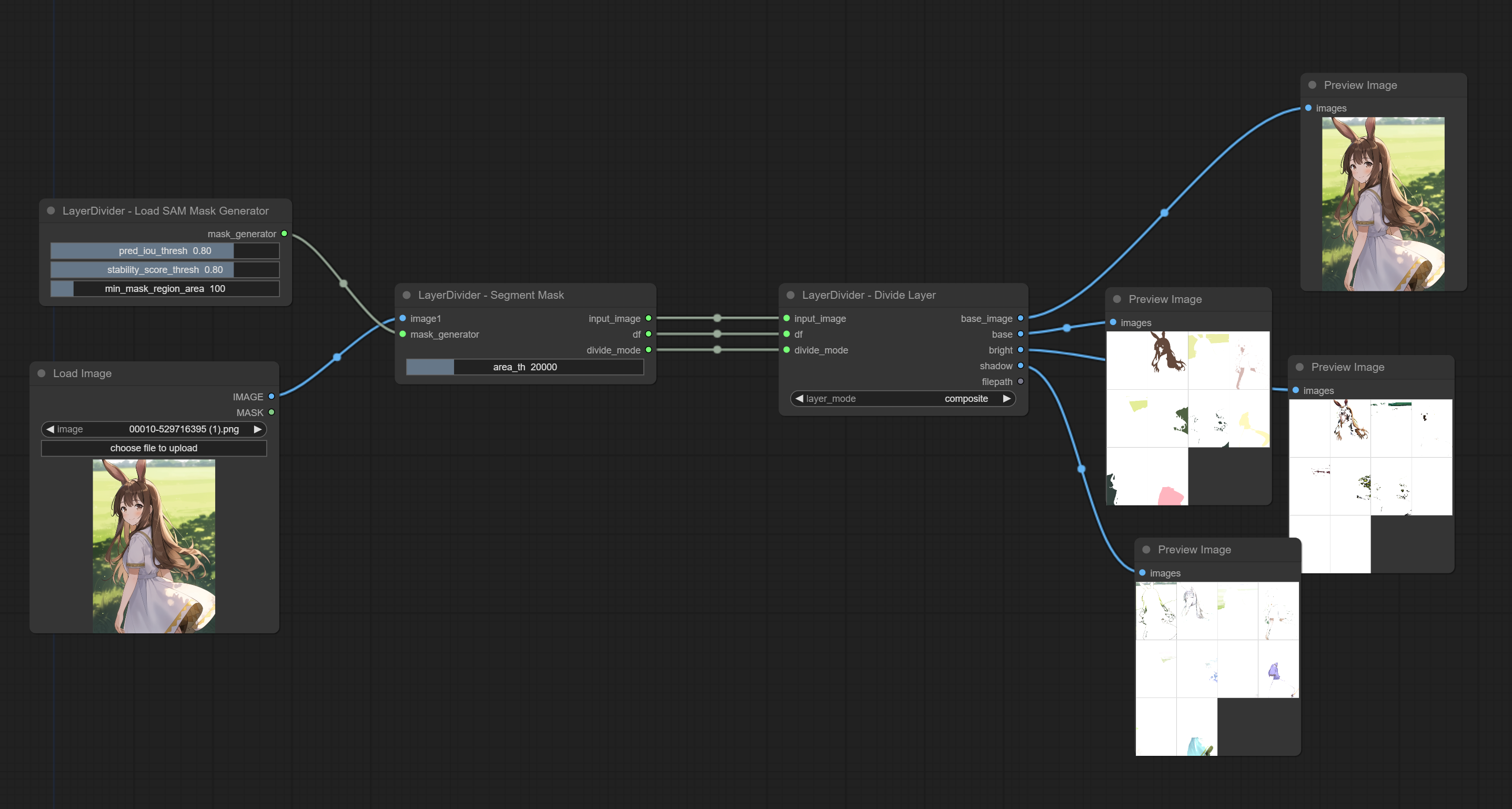
Task: Click the top Preview Image node title
Action: [1359, 85]
